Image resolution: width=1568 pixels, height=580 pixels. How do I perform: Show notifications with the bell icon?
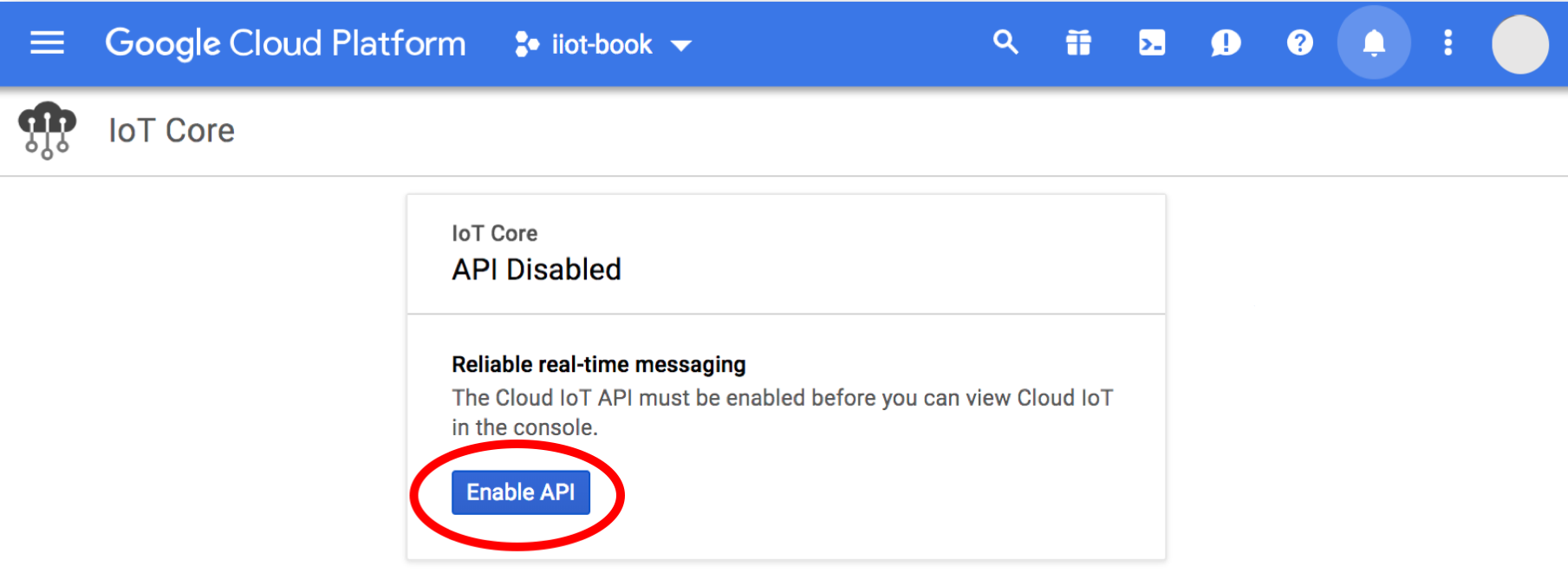click(1374, 42)
